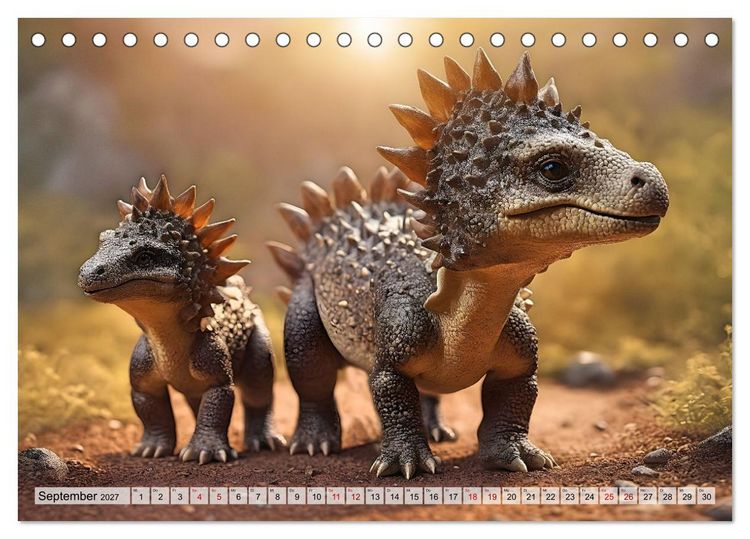Choose date 7 in the calendar strip
The height and width of the screenshot is (539, 750).
258,496
